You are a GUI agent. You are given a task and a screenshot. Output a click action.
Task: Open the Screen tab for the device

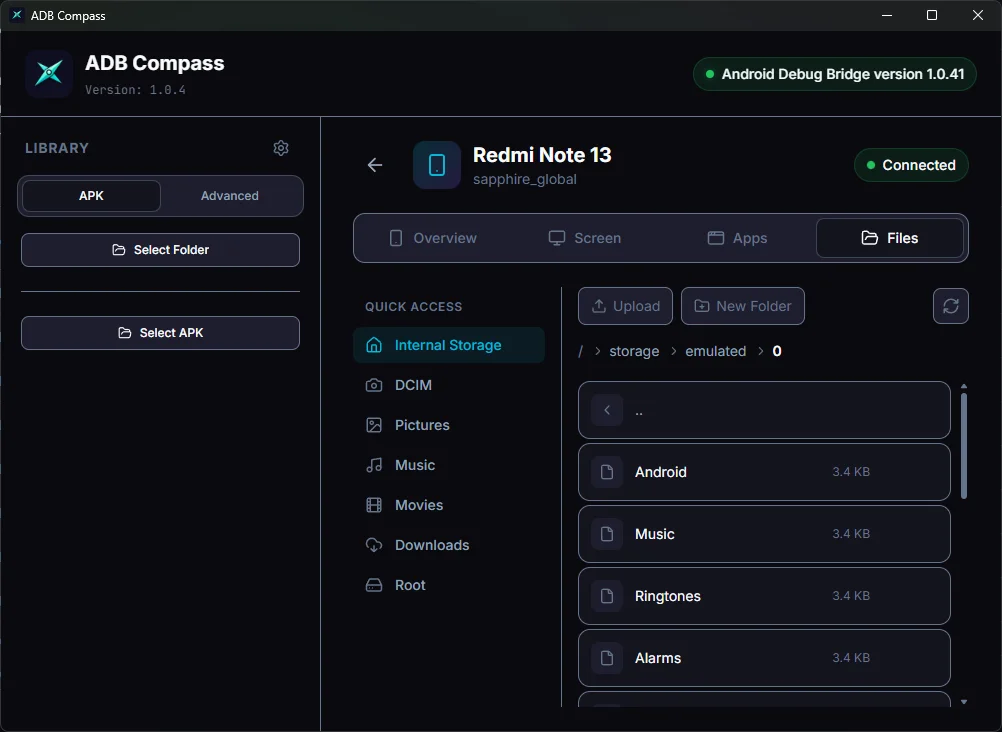tap(584, 238)
